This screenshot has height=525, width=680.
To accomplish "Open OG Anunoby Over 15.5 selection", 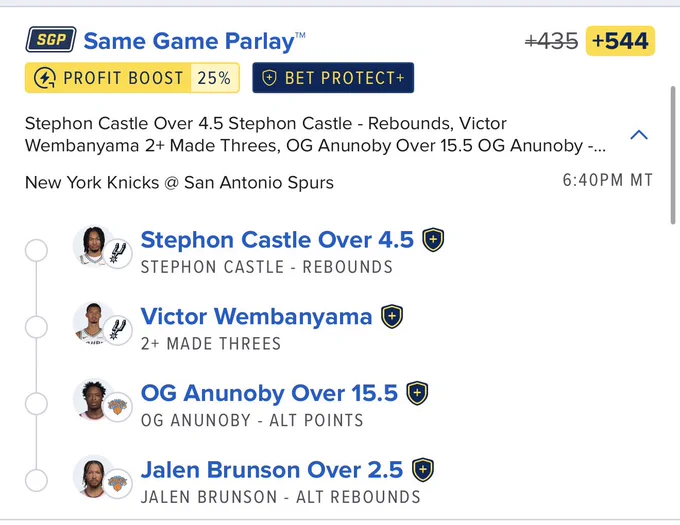I will 269,393.
